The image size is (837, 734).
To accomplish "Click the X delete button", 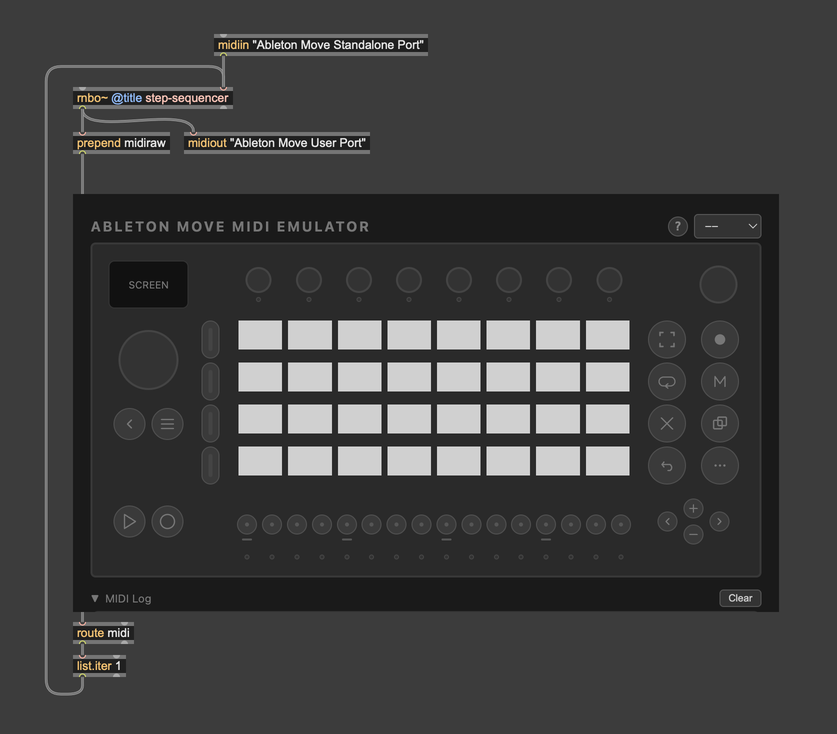I will 667,424.
